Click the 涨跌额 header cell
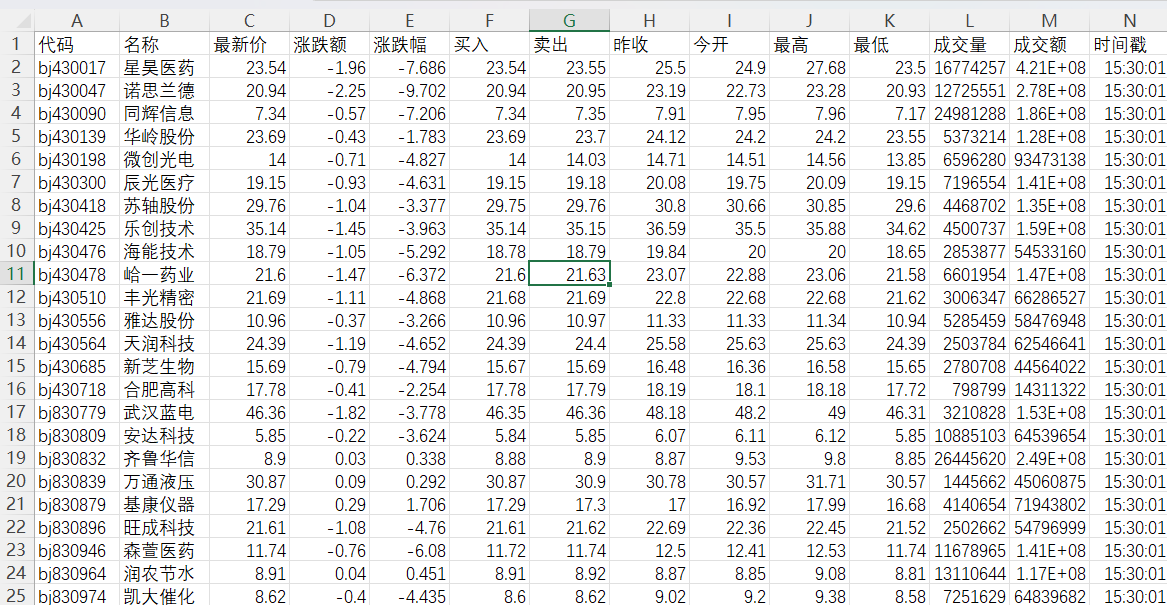Image resolution: width=1167 pixels, height=605 pixels. click(x=330, y=45)
